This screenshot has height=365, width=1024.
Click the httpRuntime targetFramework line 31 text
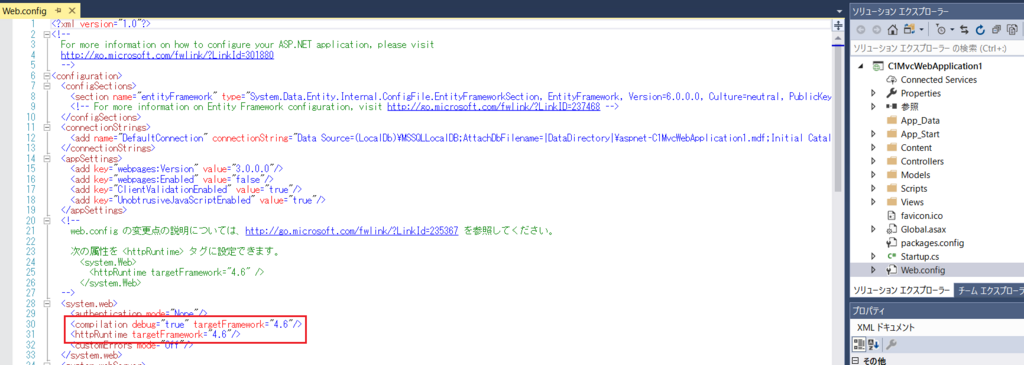(155, 334)
